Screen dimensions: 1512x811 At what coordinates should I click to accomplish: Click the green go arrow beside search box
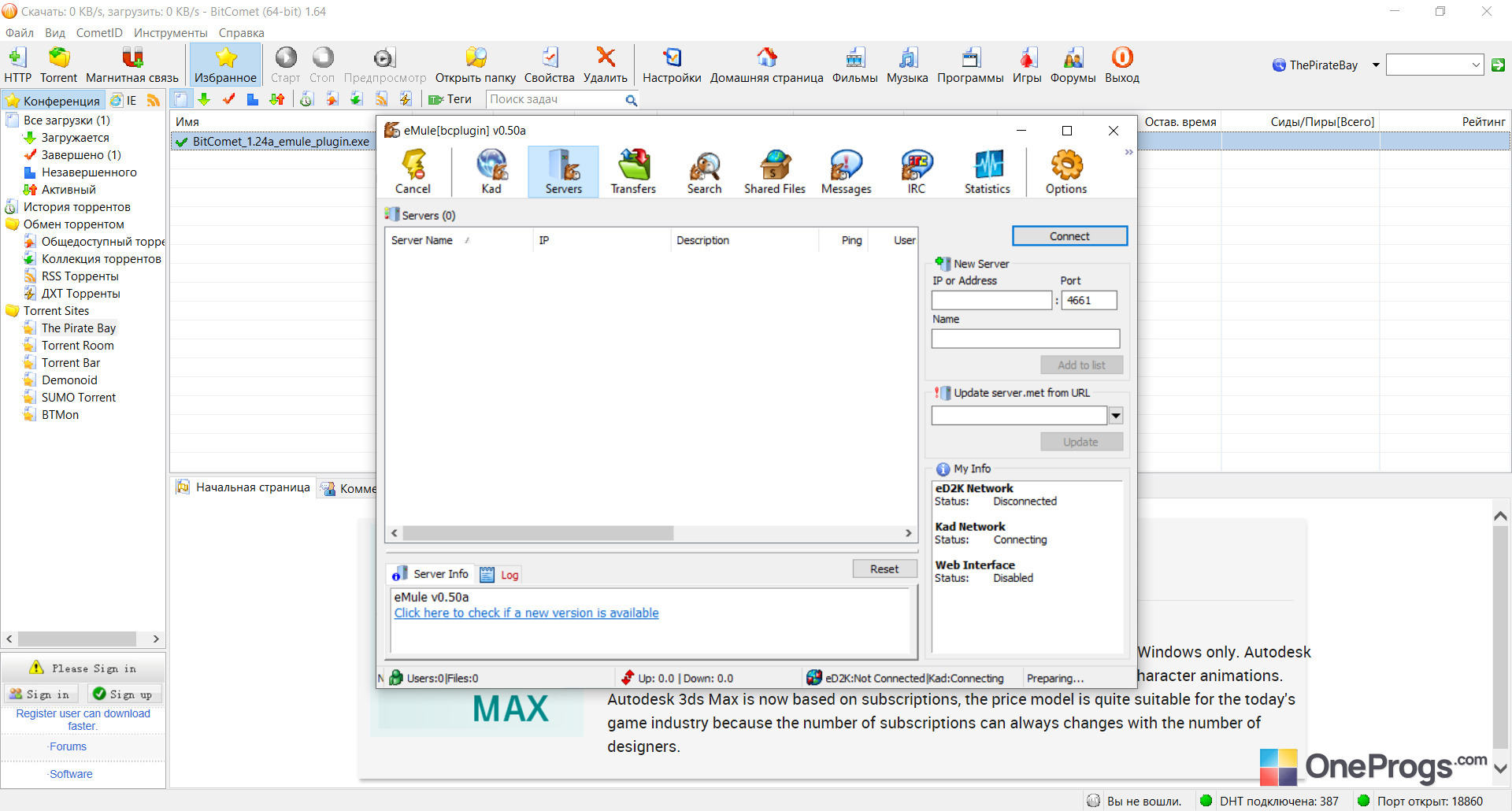tap(1499, 65)
